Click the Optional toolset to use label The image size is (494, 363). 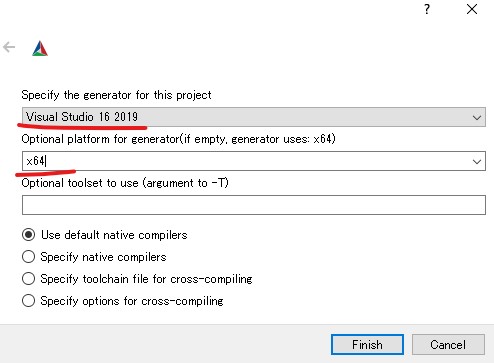[125, 183]
